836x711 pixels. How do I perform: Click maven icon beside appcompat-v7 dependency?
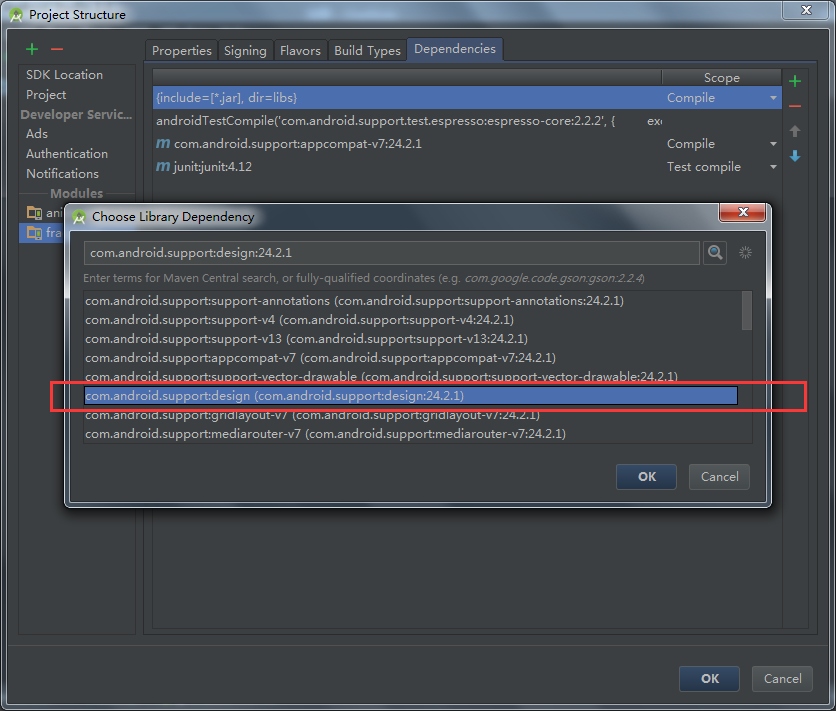click(163, 143)
